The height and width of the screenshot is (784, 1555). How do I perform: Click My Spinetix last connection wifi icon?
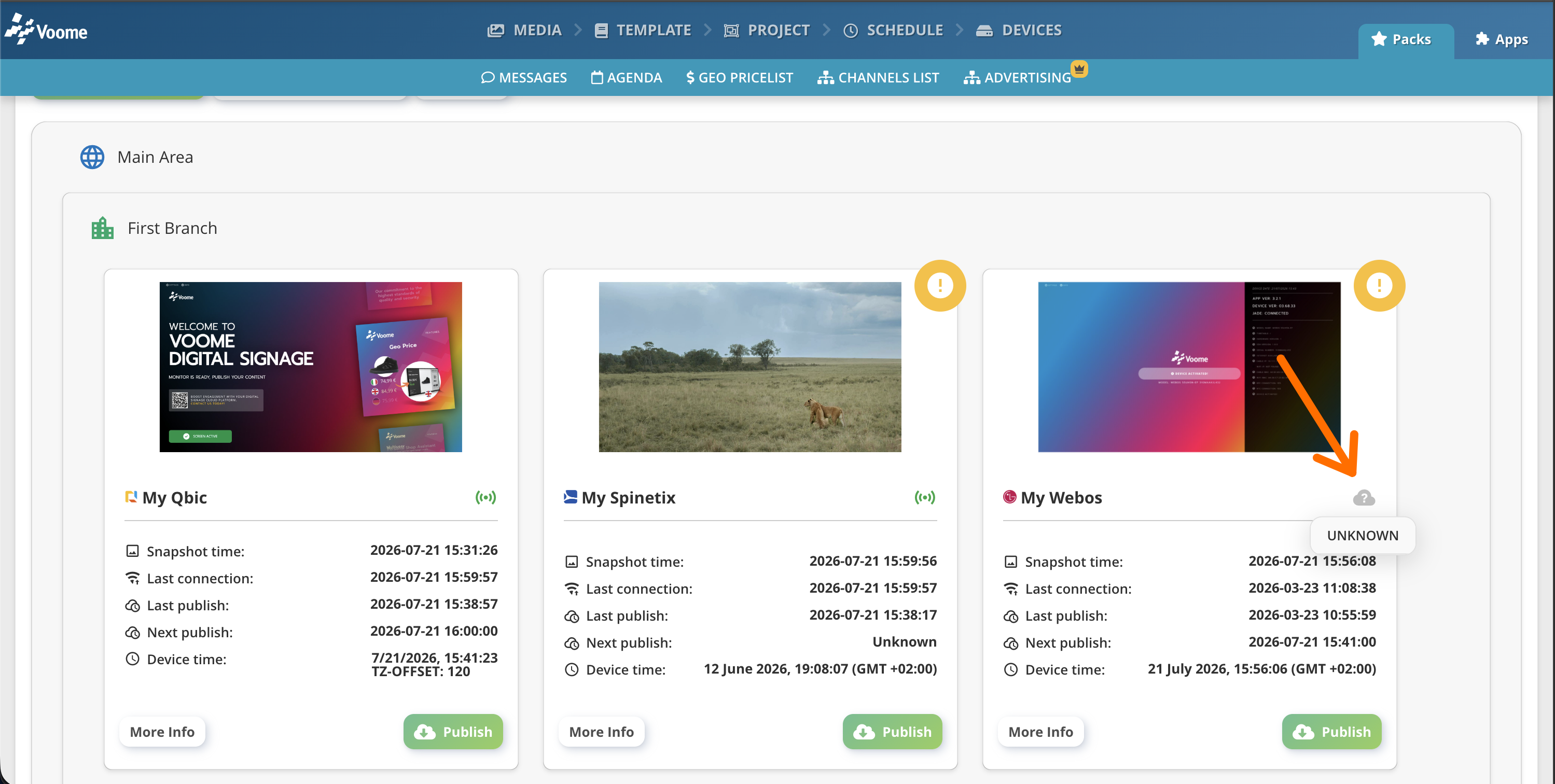tap(572, 589)
